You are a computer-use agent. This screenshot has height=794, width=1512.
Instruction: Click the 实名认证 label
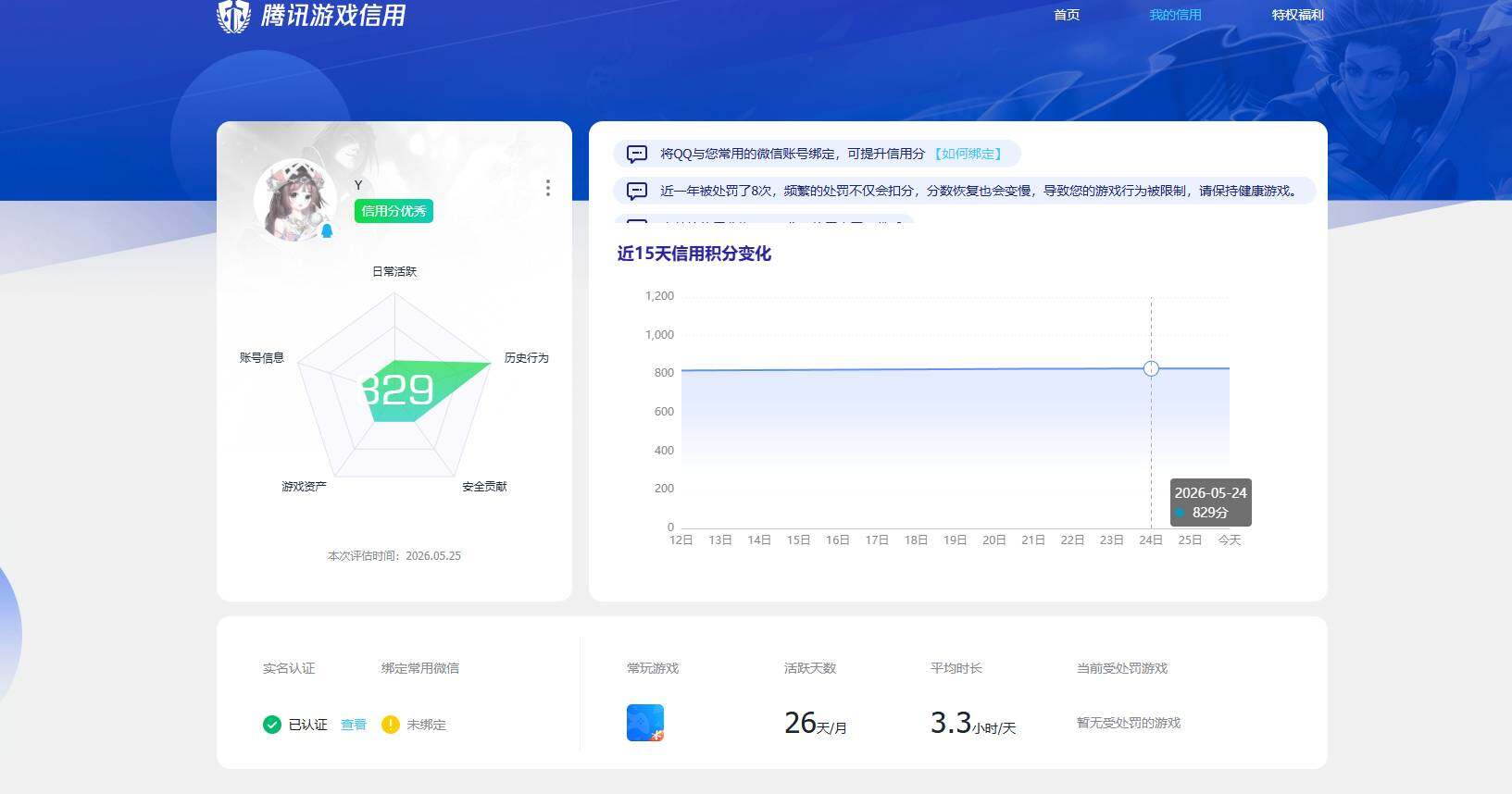289,668
